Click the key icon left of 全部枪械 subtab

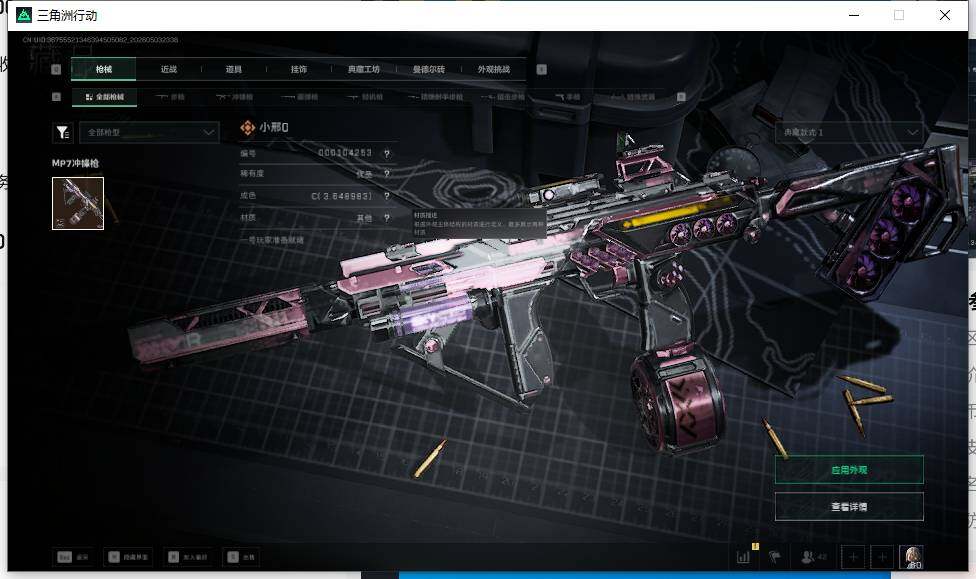(56, 97)
